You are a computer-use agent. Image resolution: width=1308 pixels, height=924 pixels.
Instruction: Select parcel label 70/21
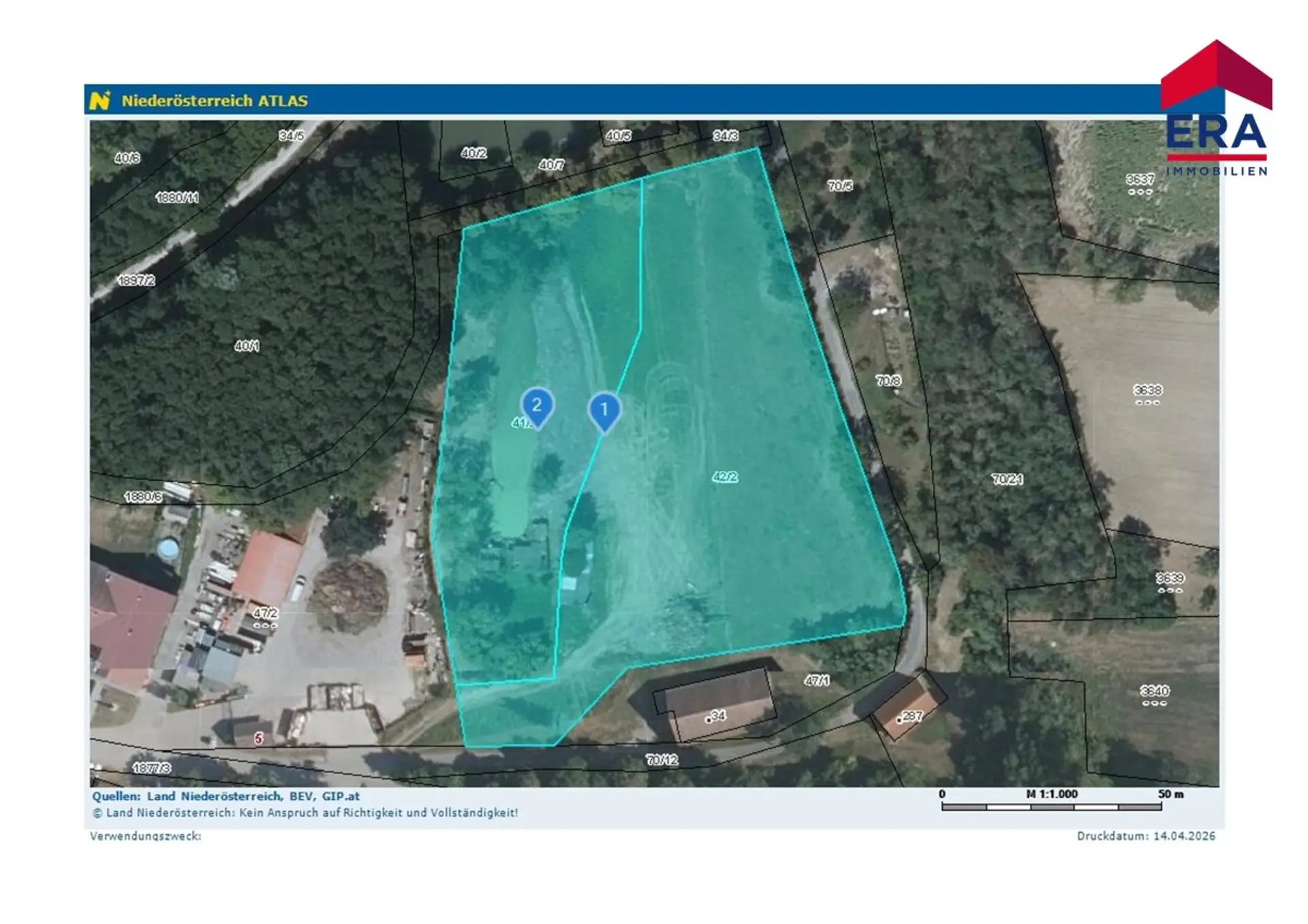coord(1007,479)
